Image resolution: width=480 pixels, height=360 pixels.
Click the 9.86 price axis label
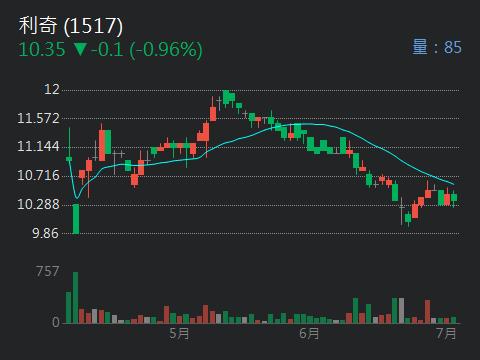(x=46, y=233)
